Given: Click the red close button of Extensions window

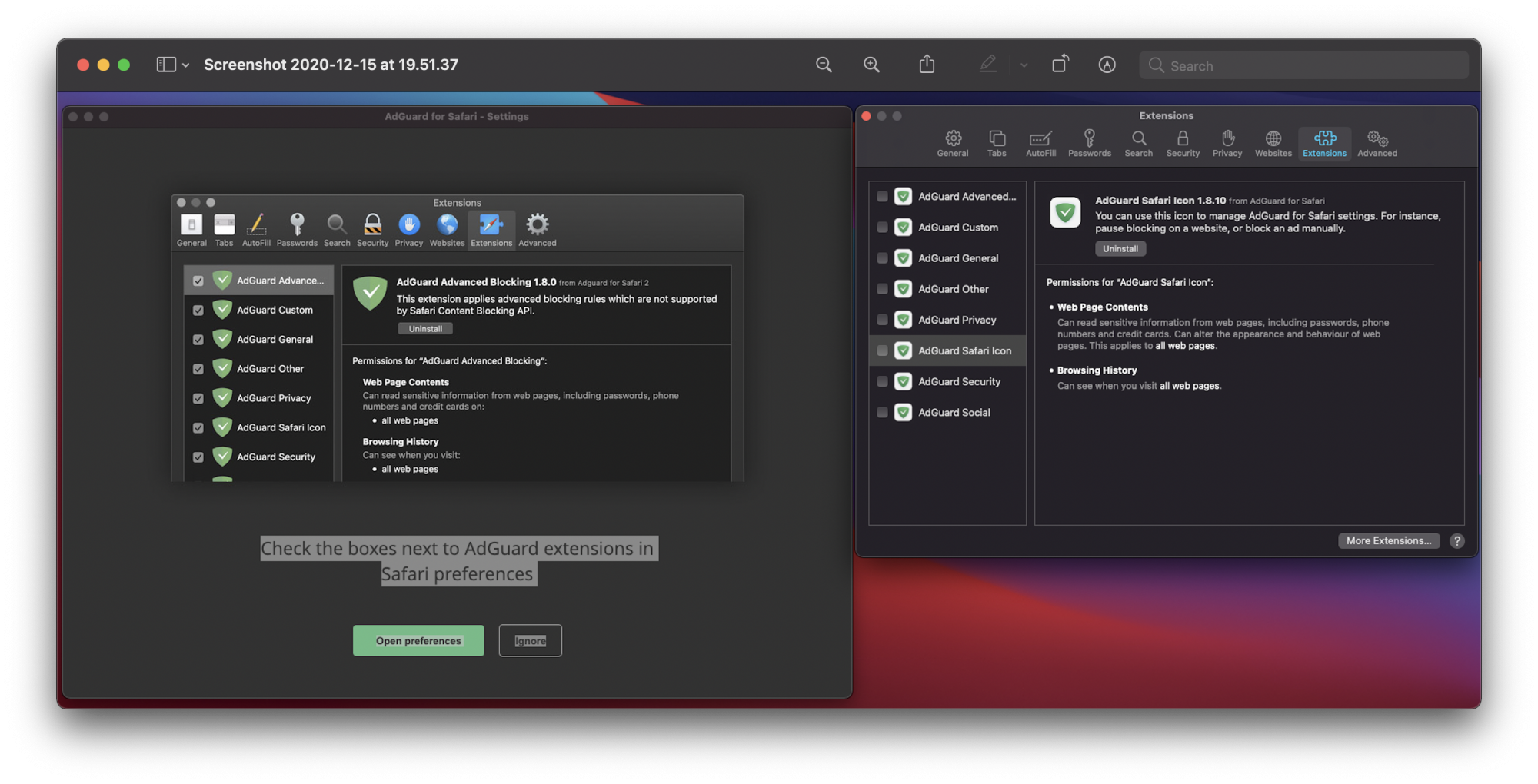Looking at the screenshot, I should tap(866, 116).
